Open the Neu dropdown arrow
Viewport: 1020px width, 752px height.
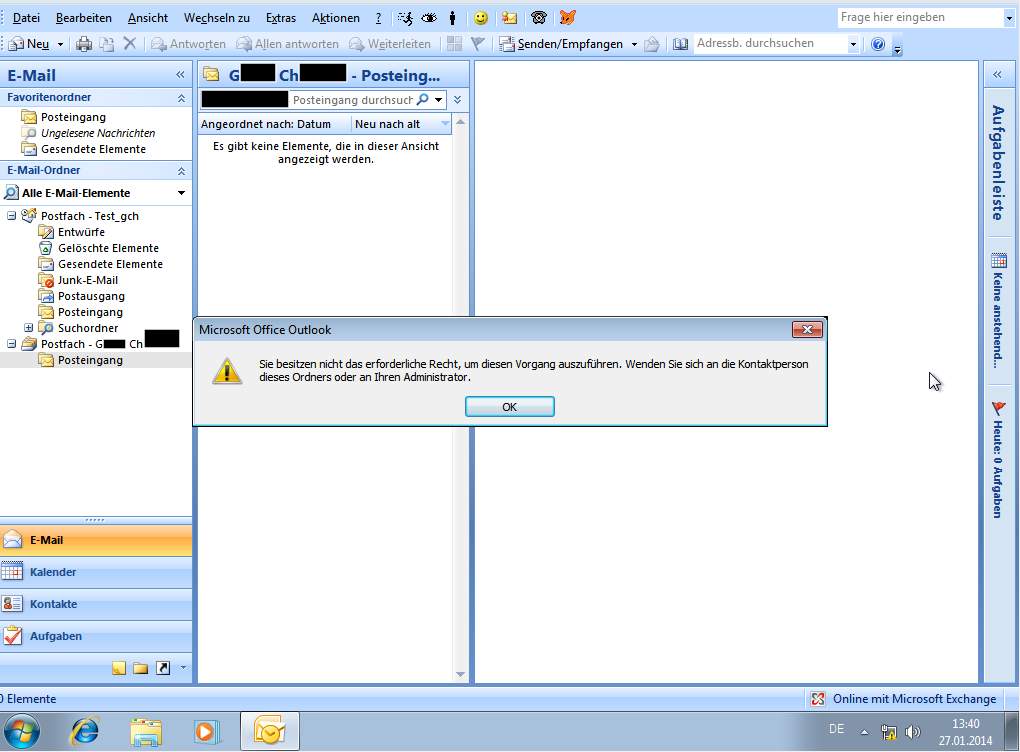click(x=62, y=43)
